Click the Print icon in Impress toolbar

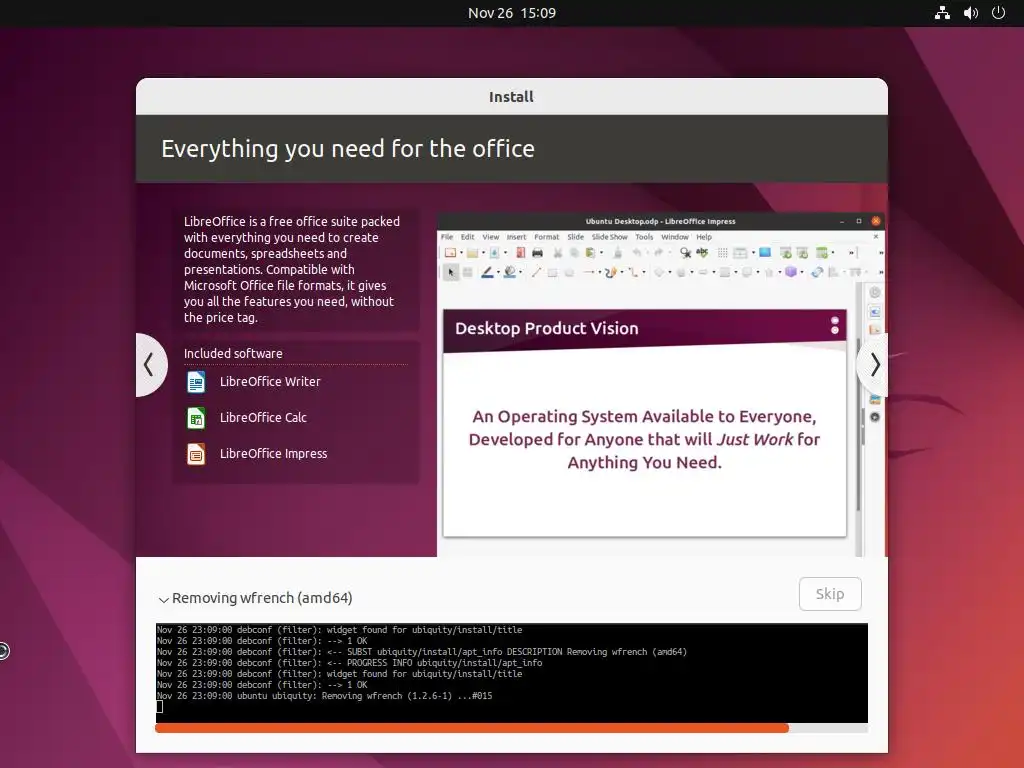(x=537, y=253)
